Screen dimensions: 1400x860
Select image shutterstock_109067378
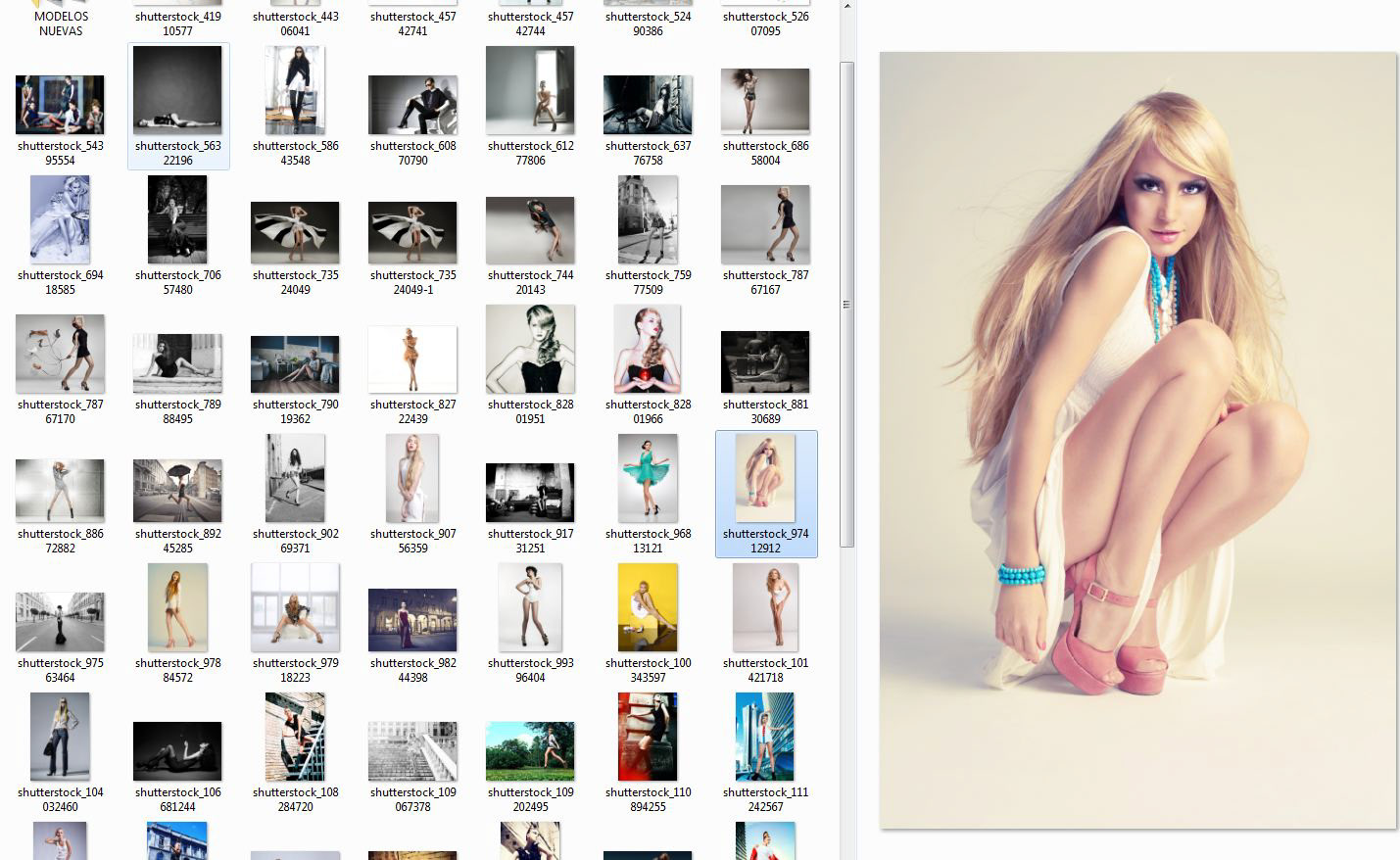412,751
